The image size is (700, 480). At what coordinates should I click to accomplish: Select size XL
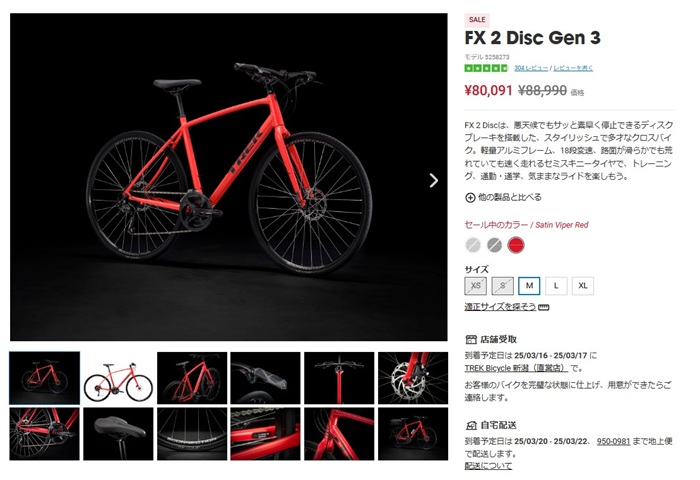583,286
